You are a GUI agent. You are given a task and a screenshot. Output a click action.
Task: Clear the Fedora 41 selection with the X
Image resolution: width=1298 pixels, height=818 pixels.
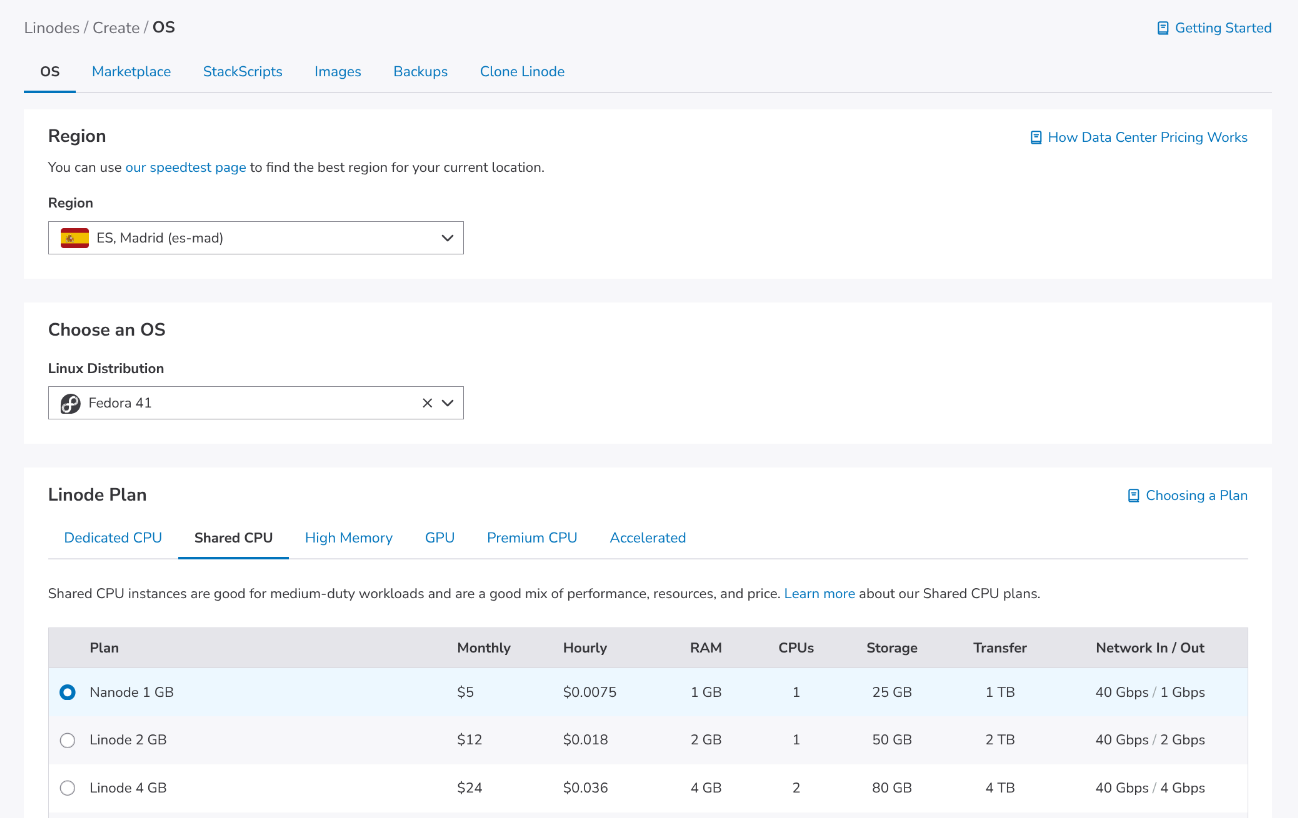click(427, 403)
